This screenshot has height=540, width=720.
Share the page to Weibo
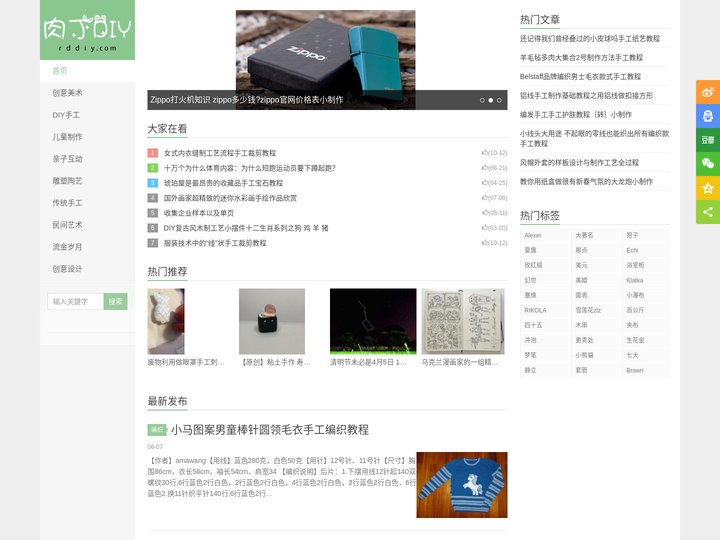point(708,92)
